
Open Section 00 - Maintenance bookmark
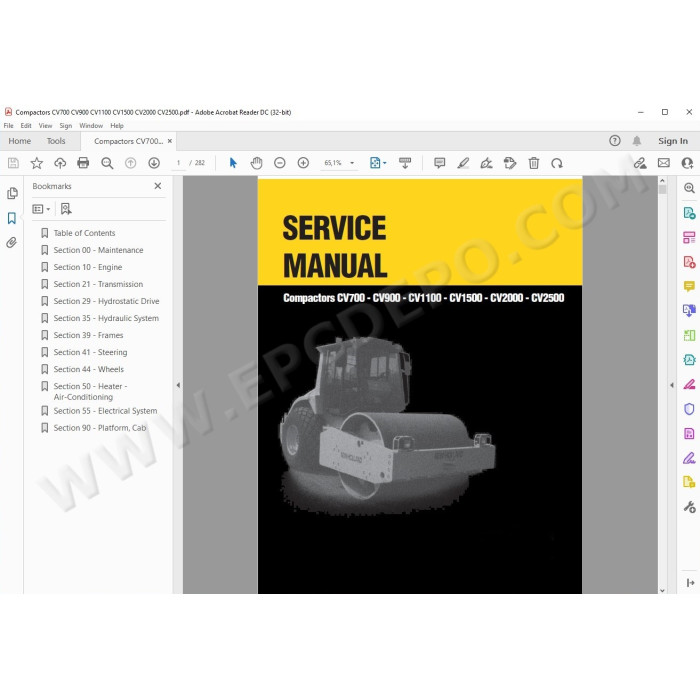click(98, 250)
